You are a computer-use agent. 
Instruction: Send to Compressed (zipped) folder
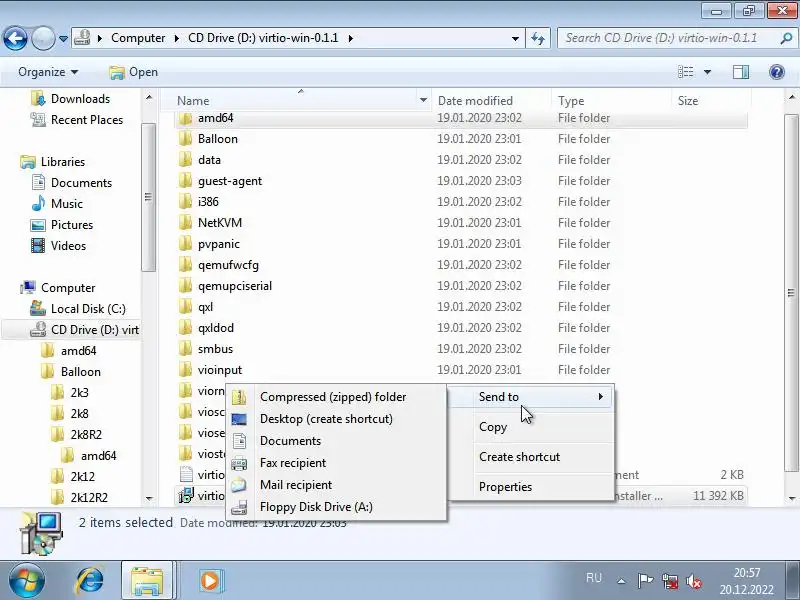click(x=336, y=397)
